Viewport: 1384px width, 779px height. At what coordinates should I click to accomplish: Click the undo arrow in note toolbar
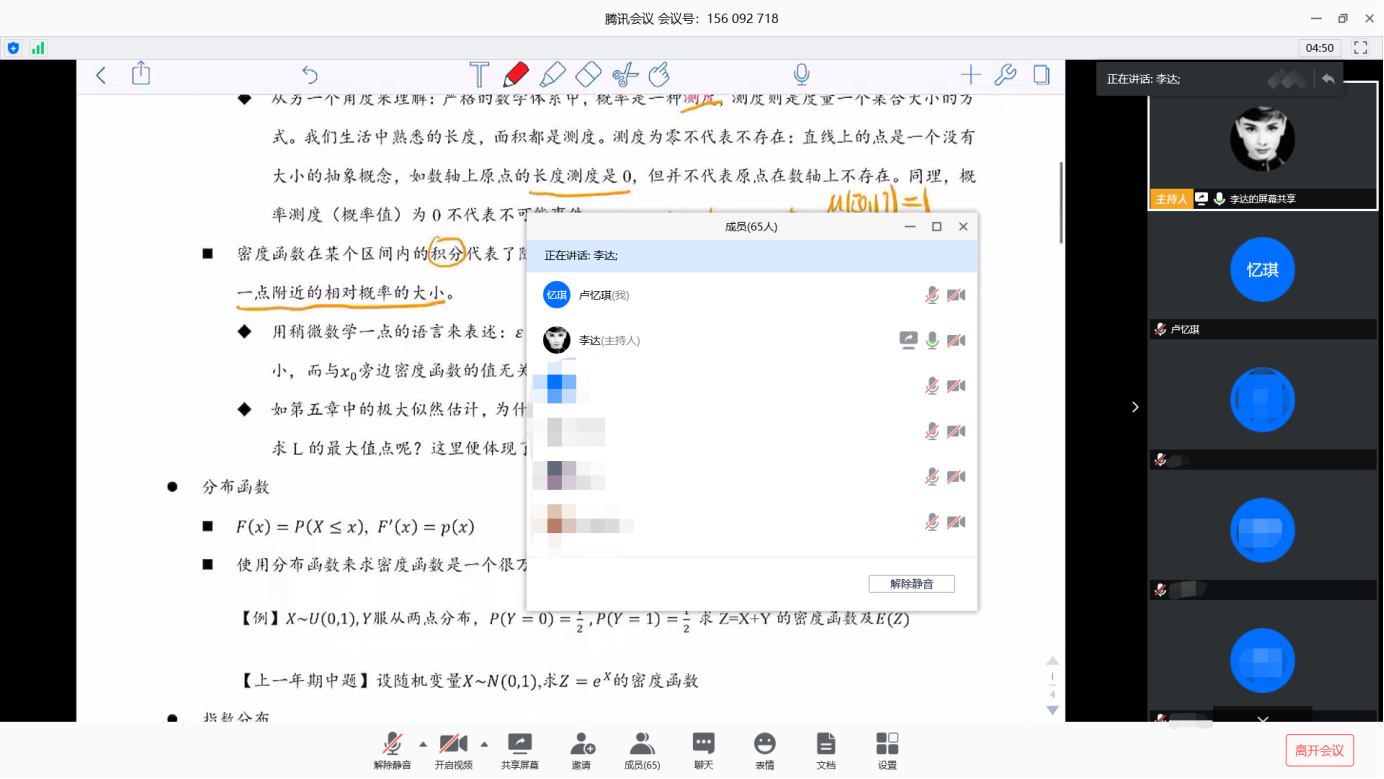310,75
